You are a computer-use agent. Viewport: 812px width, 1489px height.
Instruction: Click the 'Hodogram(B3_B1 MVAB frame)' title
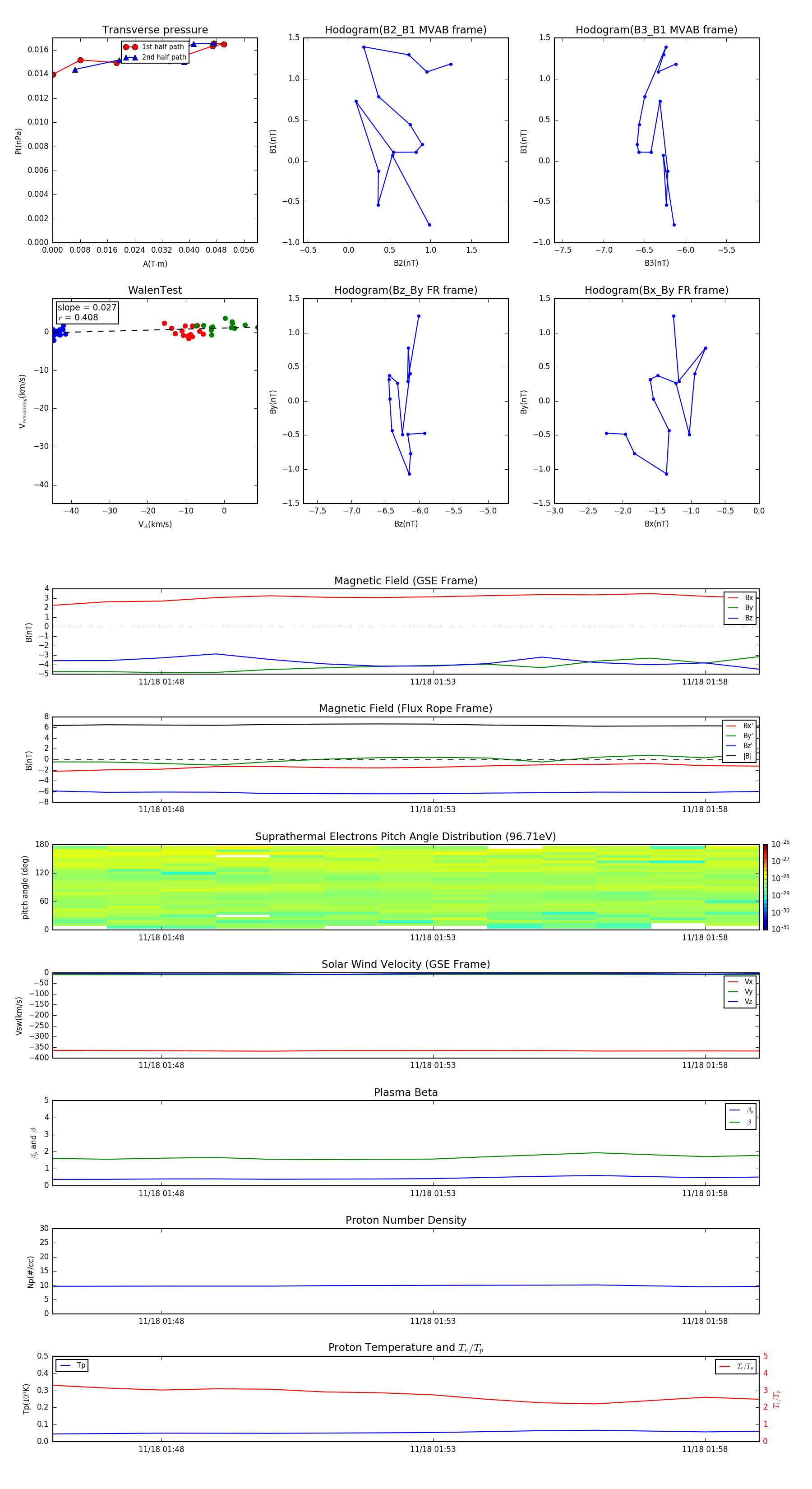click(x=656, y=30)
